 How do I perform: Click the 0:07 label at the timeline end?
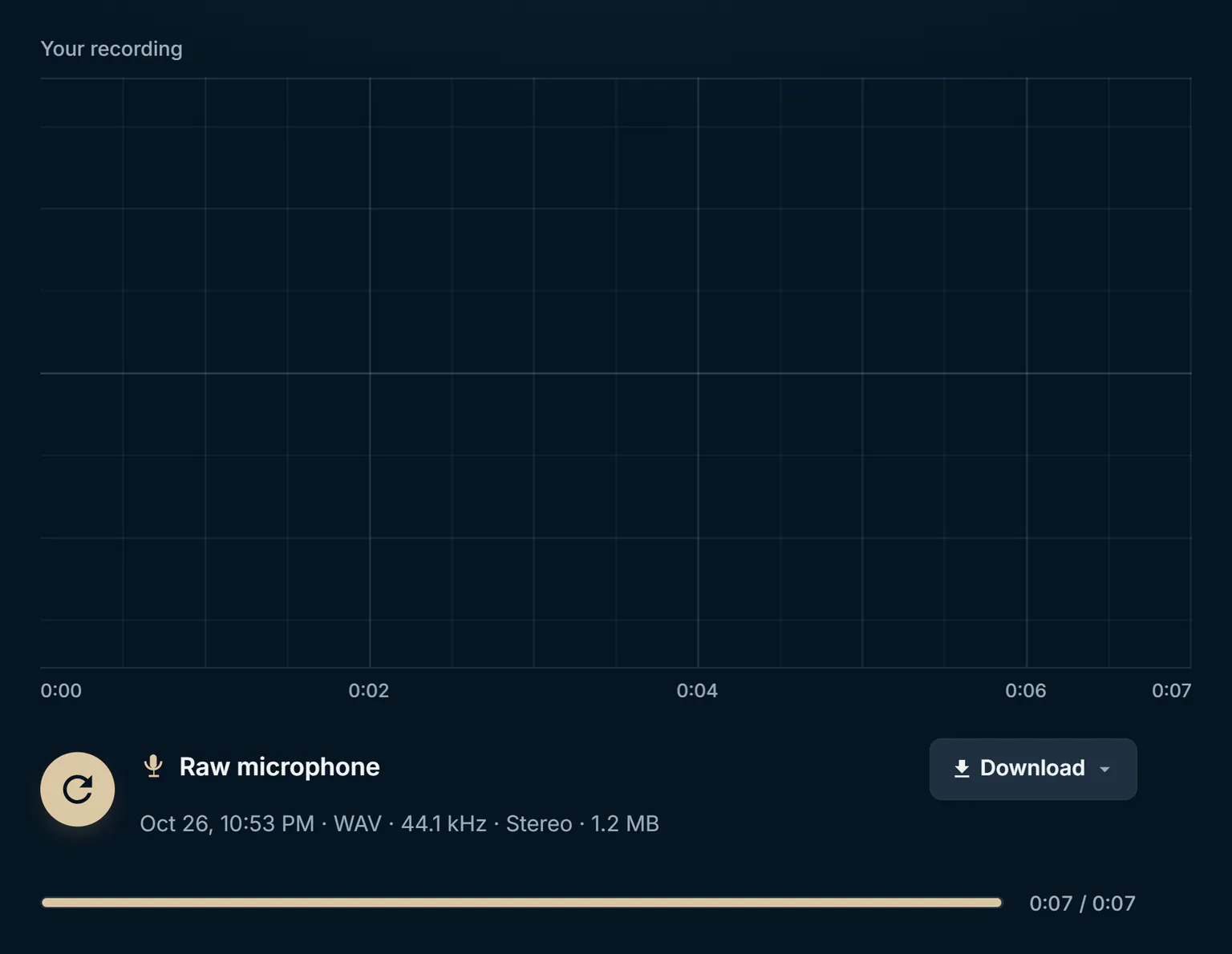click(x=1171, y=690)
